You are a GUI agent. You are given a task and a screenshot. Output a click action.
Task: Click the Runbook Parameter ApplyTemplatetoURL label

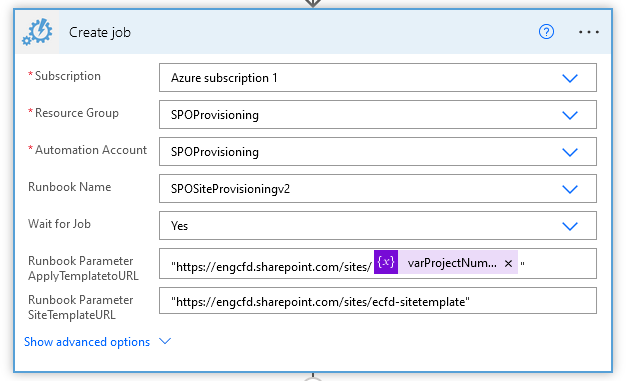click(83, 268)
